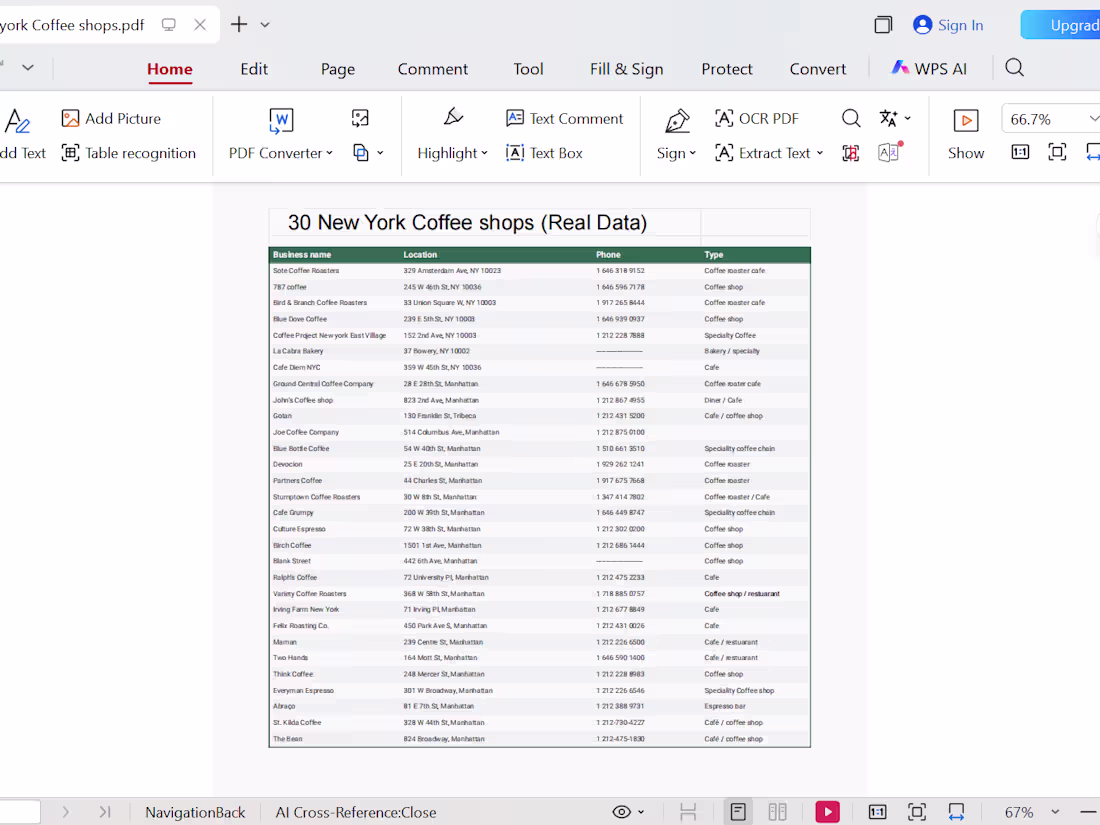
Task: Click the red play button in status bar
Action: 828,812
